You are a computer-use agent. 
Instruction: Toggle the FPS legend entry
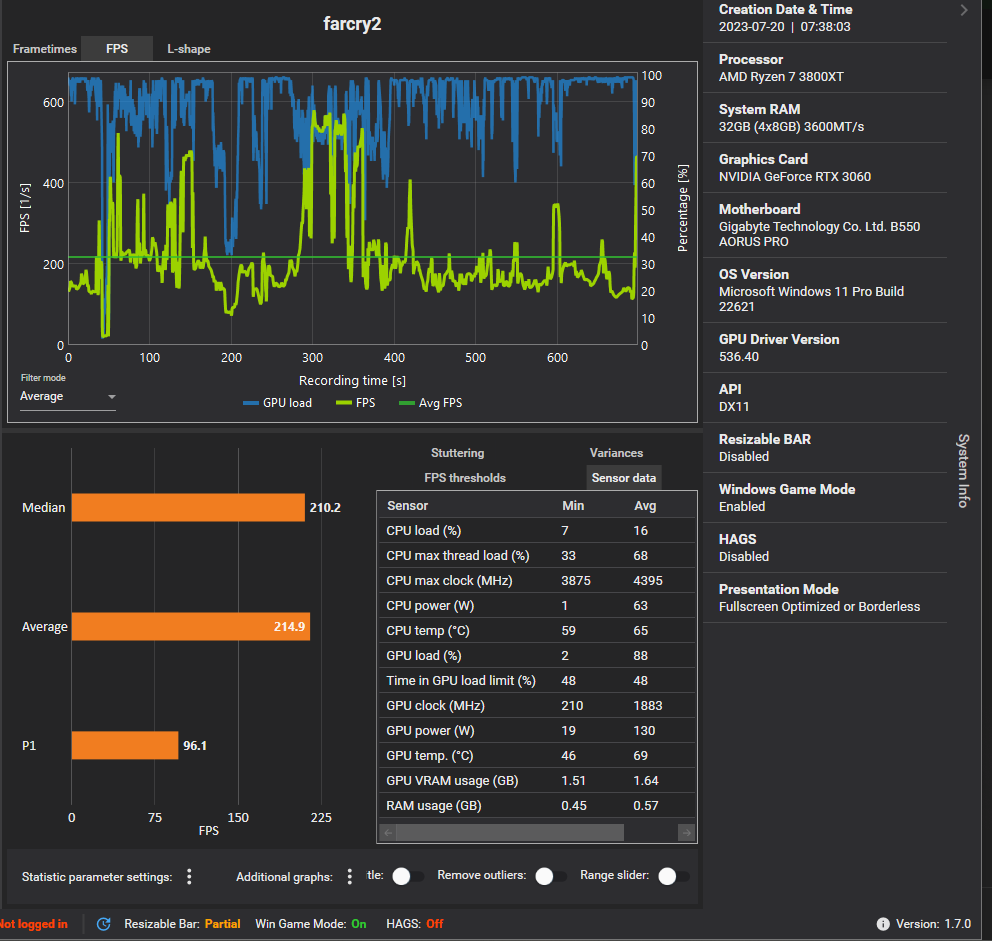tap(356, 403)
